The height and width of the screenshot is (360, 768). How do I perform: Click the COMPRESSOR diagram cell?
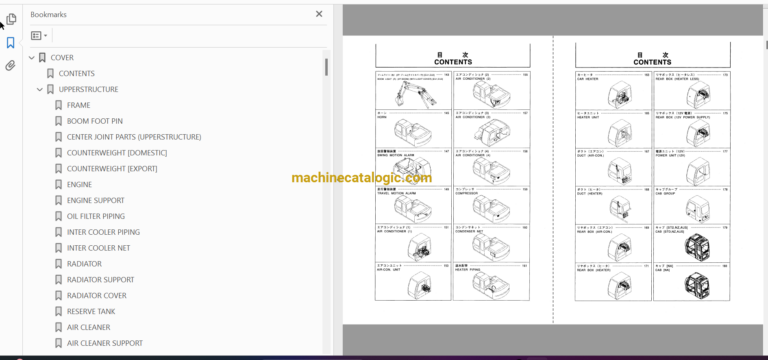(x=491, y=205)
